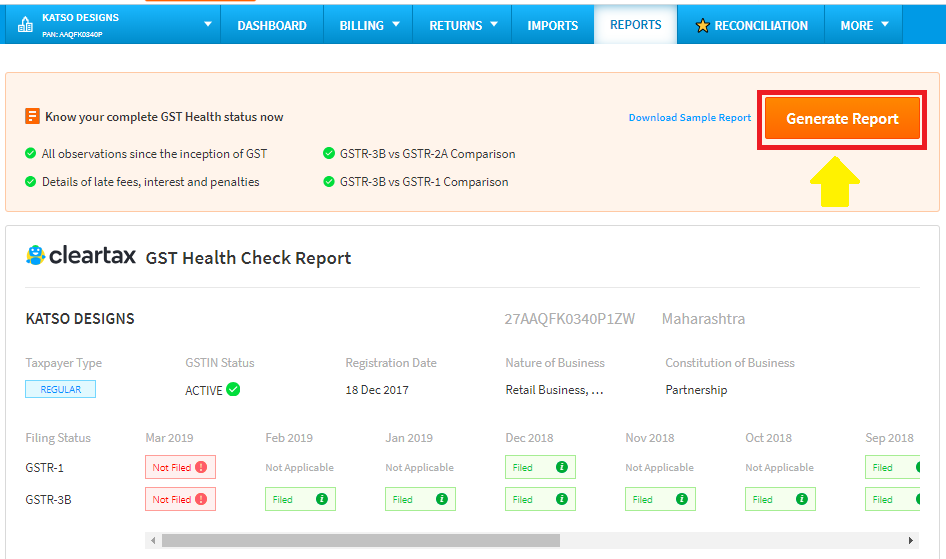Click Not Filed badge for Mar 2019 GSTR-1
This screenshot has height=559, width=946.
pos(180,467)
